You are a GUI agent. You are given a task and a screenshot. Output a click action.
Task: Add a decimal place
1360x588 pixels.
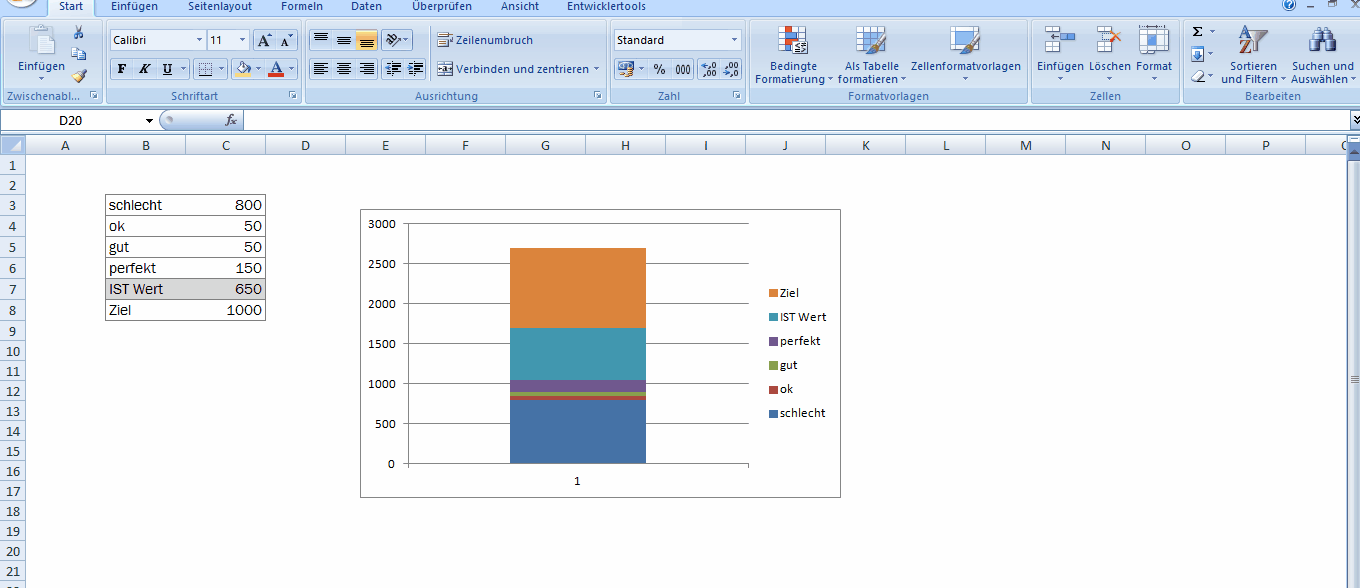[x=708, y=69]
